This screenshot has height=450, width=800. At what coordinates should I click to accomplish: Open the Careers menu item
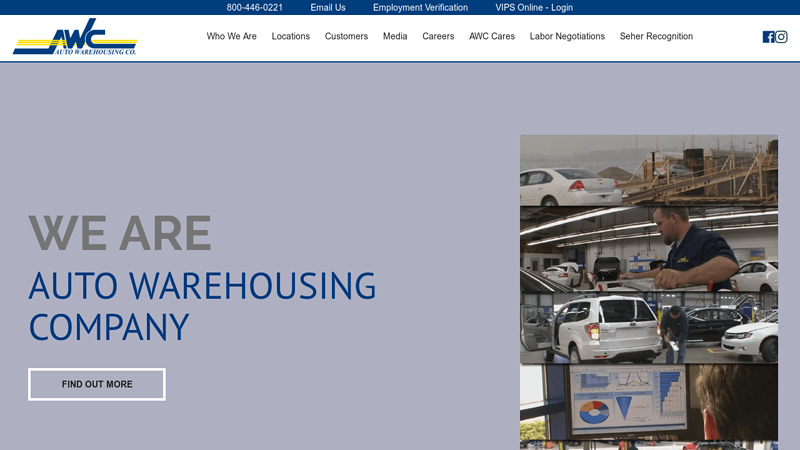[x=438, y=36]
